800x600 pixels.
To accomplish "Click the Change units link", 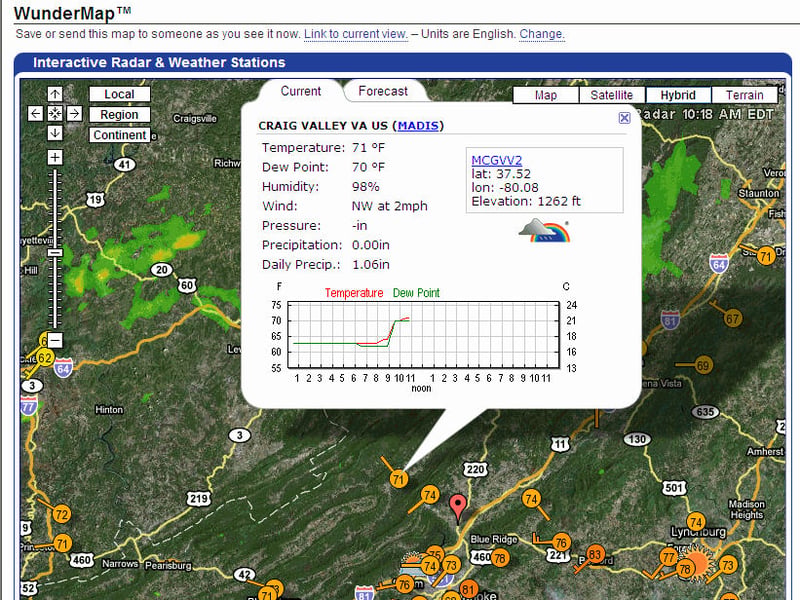I will tap(542, 34).
